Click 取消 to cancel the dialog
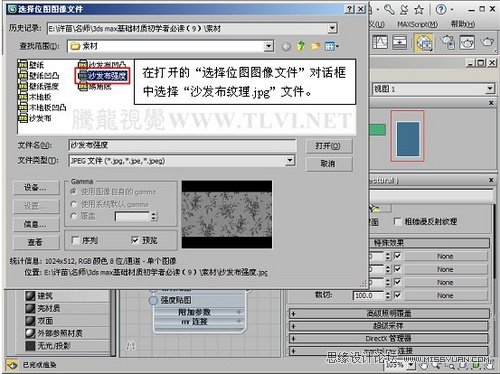This screenshot has height=374, width=500. 328,164
